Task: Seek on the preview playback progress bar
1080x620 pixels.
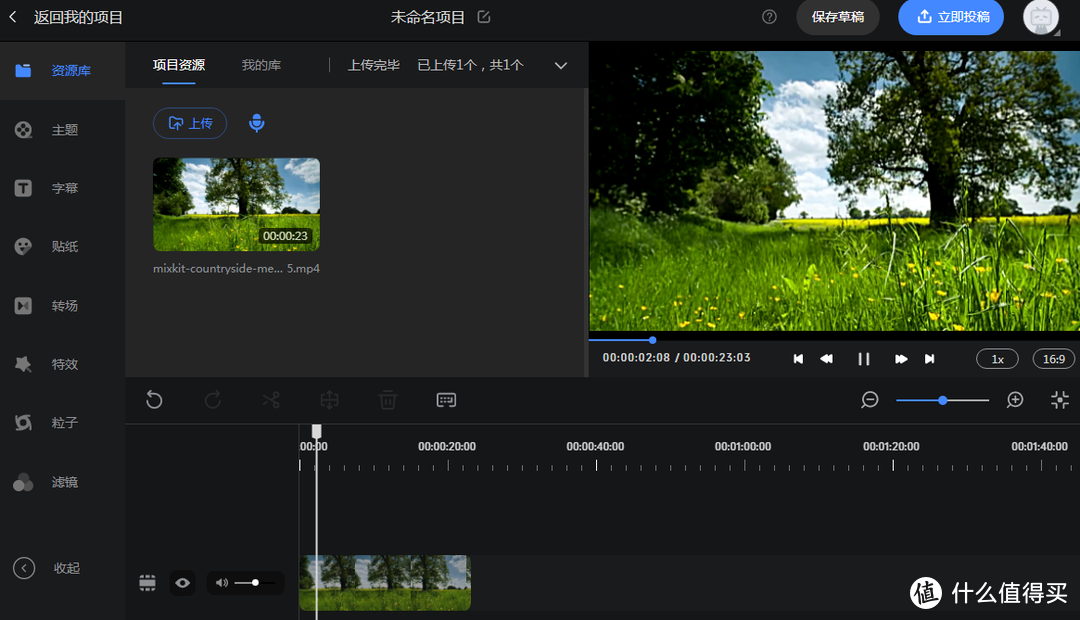Action: (x=834, y=340)
